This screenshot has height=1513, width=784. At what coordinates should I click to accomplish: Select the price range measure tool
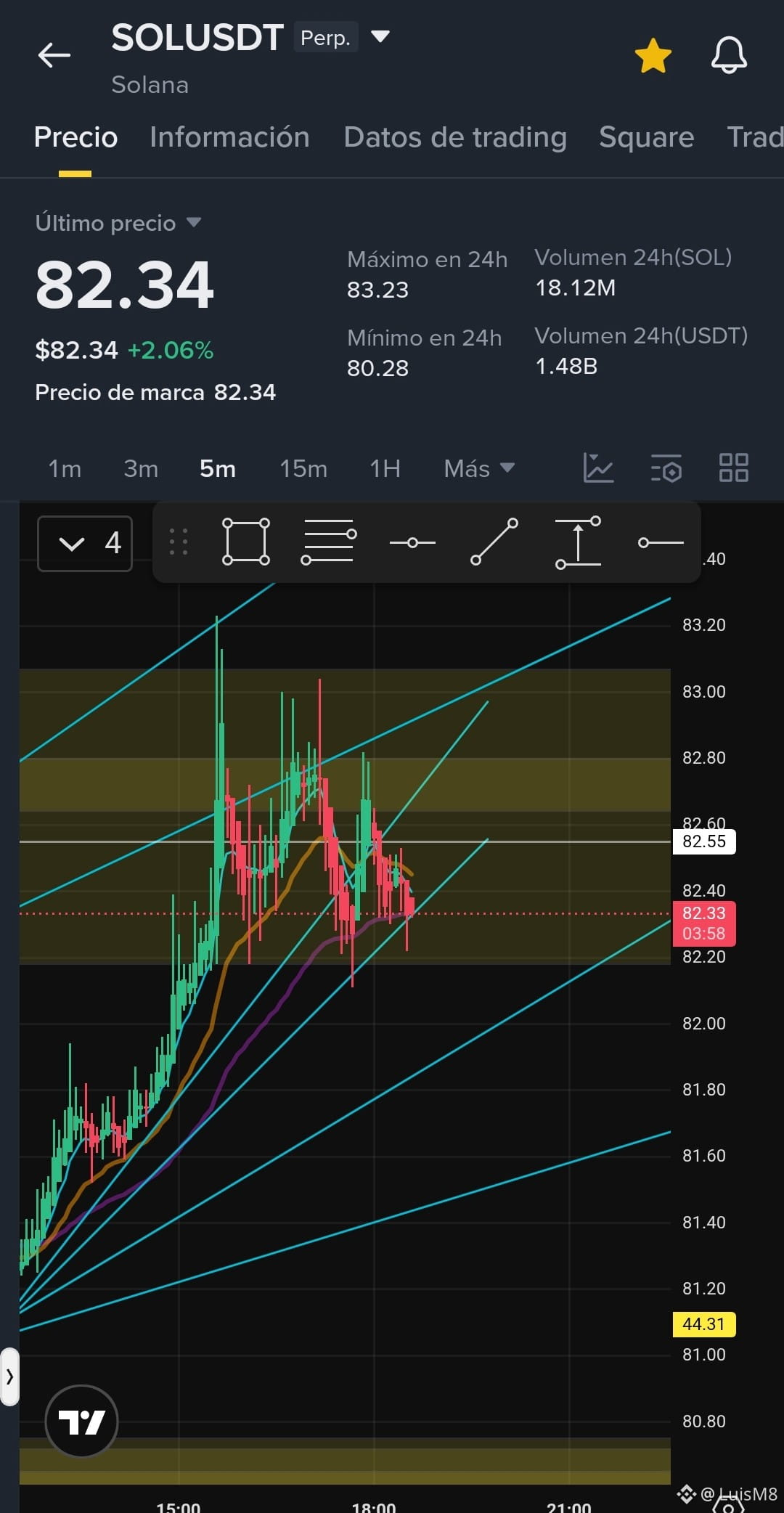[578, 542]
